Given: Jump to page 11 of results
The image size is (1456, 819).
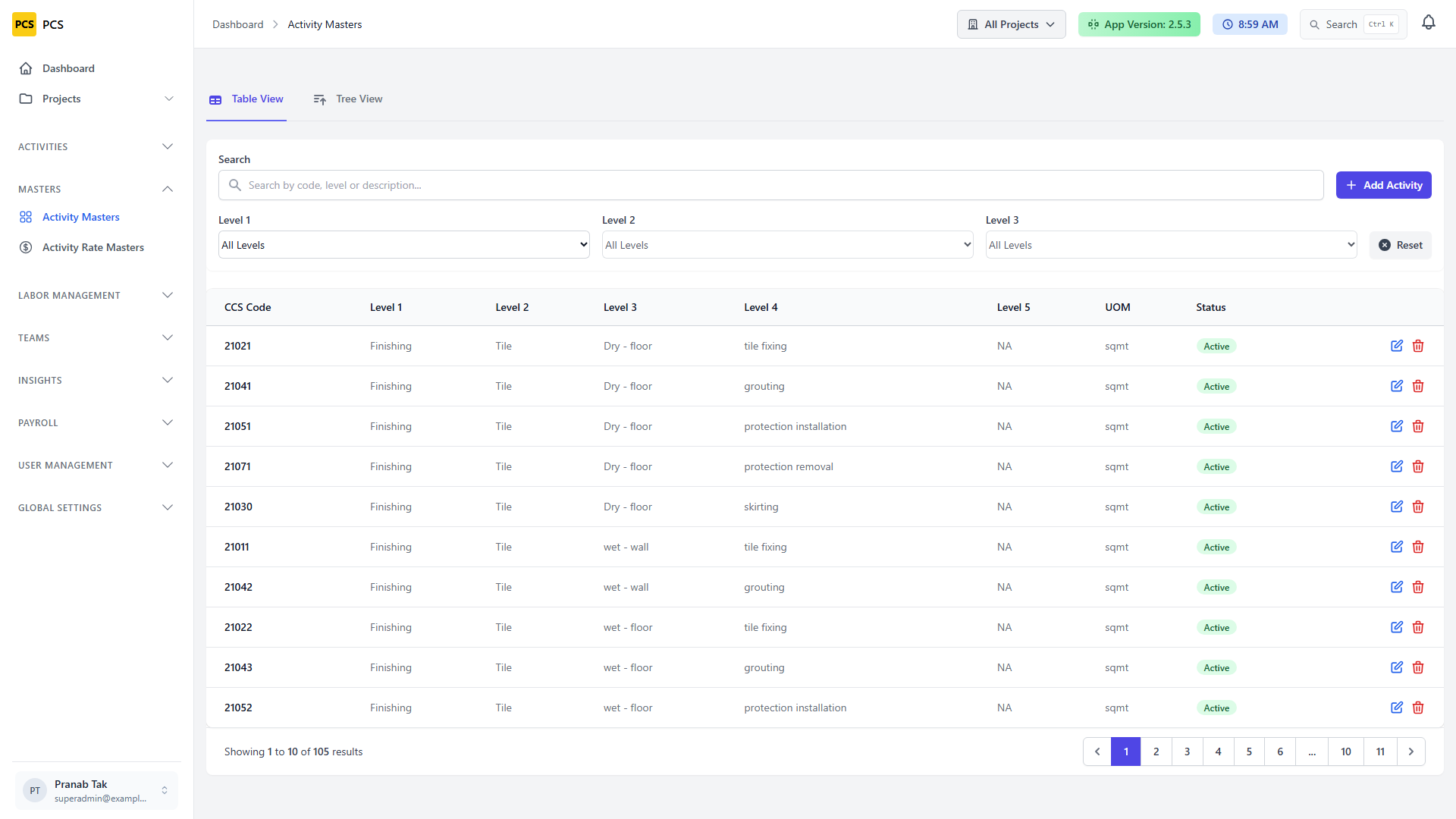Looking at the screenshot, I should pos(1380,752).
